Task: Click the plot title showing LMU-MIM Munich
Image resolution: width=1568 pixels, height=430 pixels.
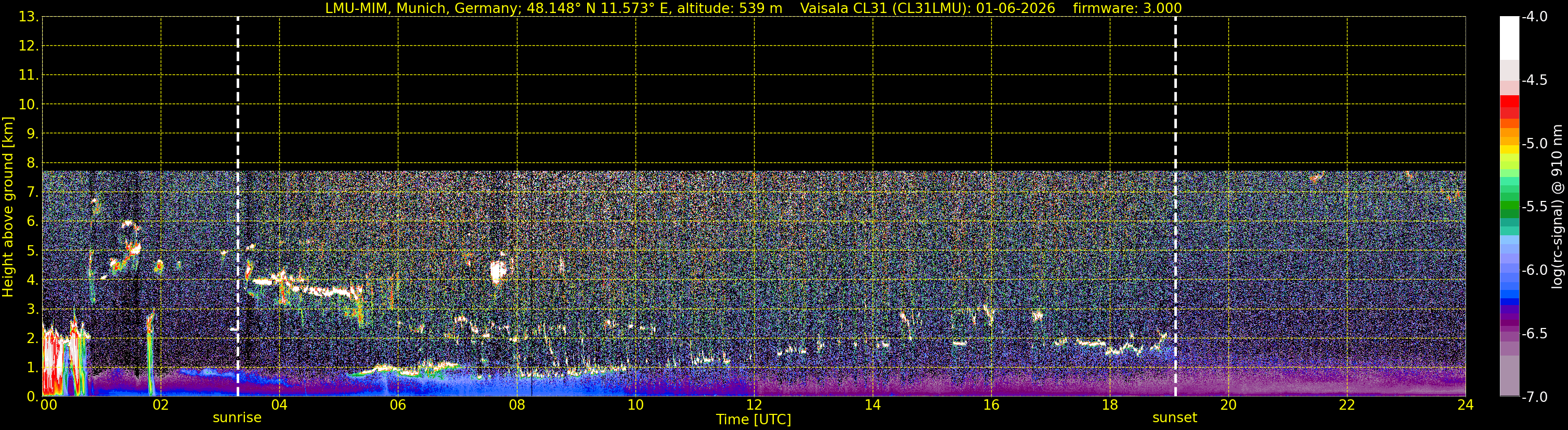Action: (553, 8)
